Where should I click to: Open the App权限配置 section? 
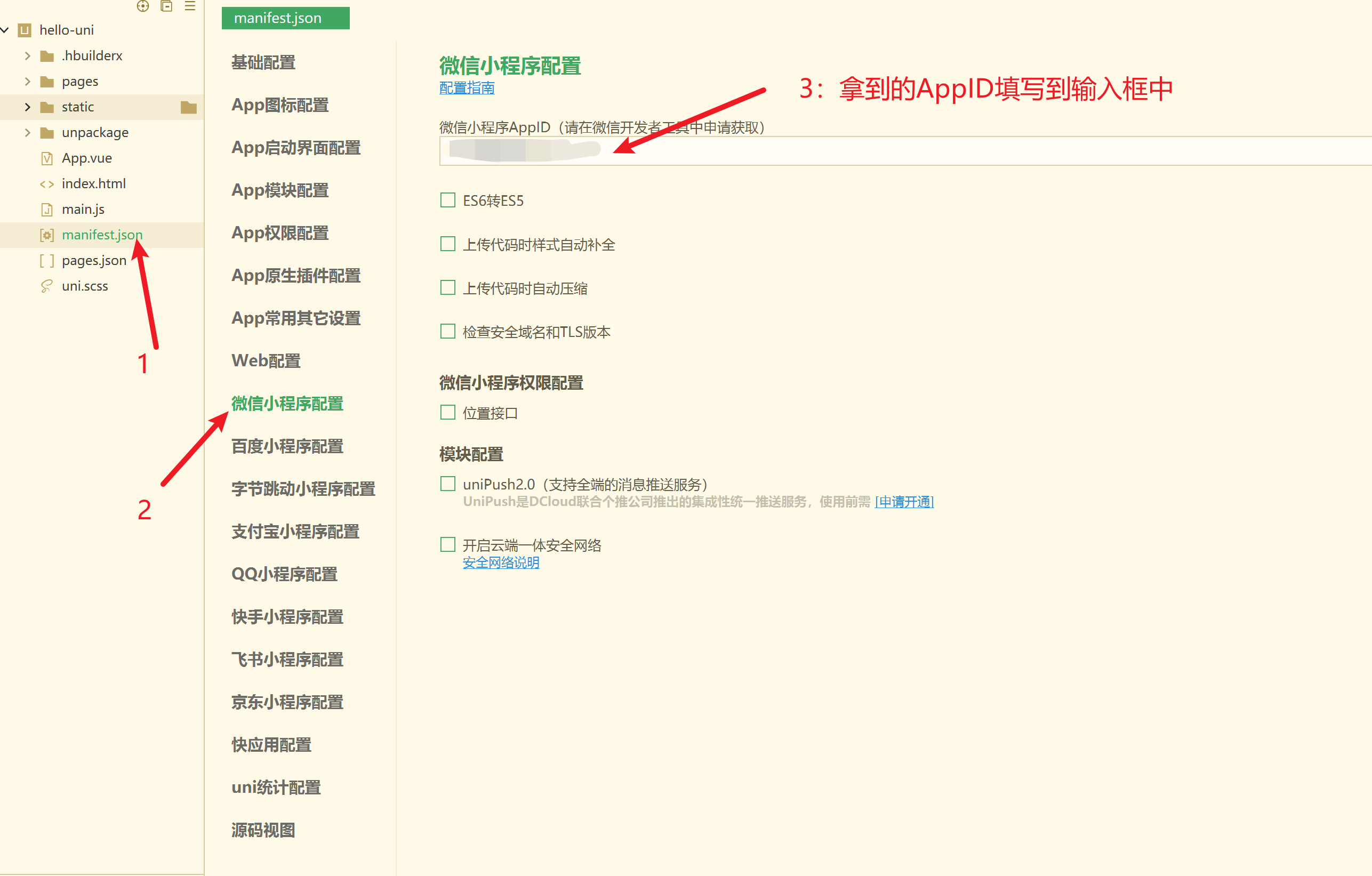pyautogui.click(x=280, y=234)
